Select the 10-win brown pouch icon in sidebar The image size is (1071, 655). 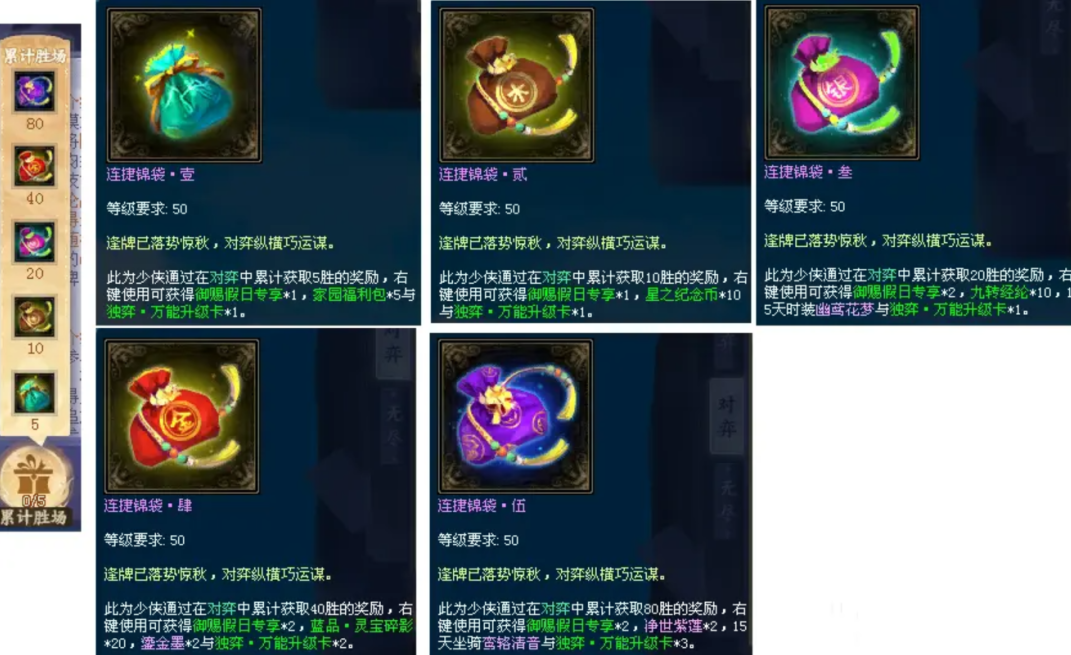click(x=34, y=316)
